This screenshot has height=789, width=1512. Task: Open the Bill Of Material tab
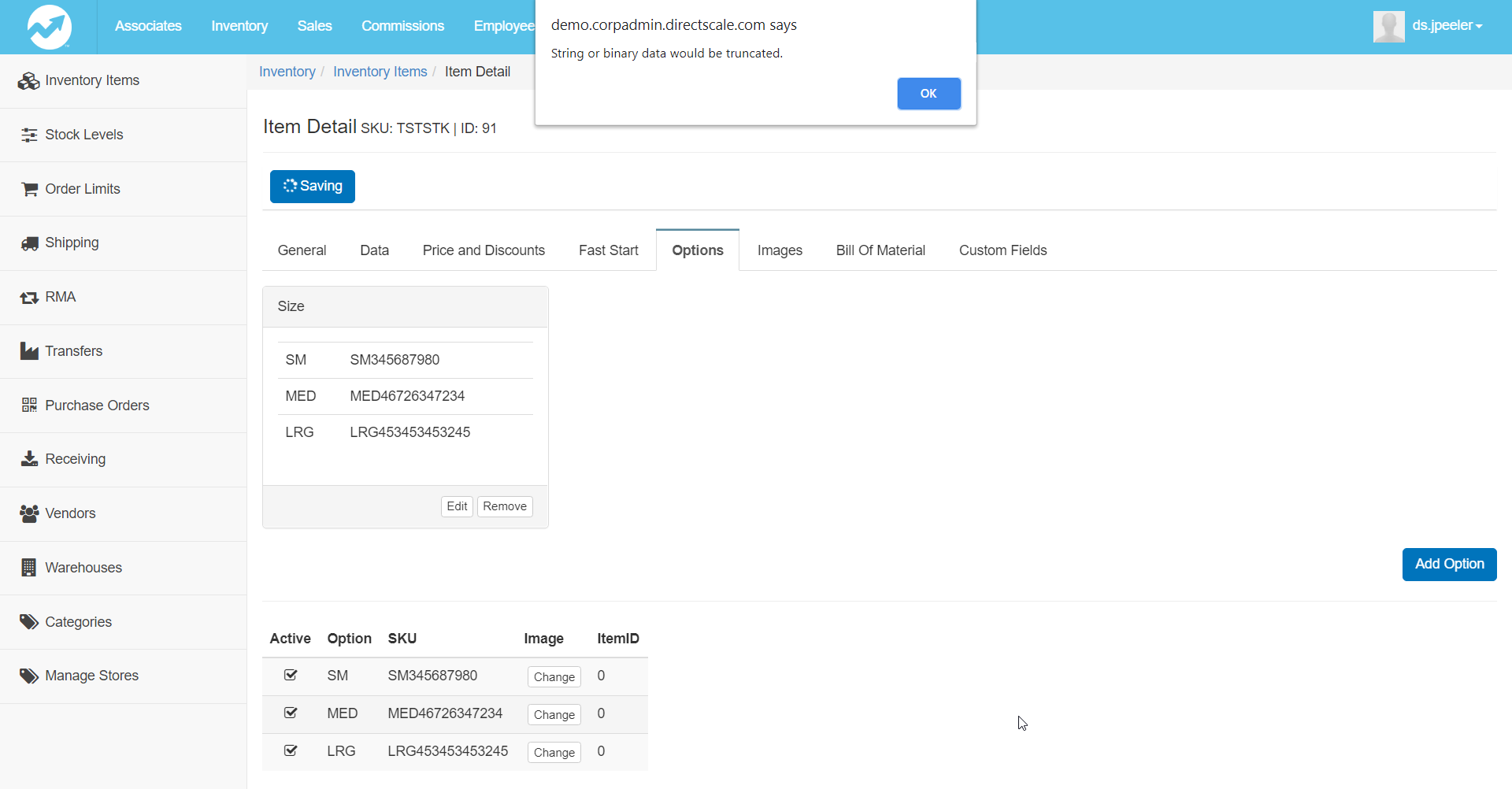[x=880, y=250]
